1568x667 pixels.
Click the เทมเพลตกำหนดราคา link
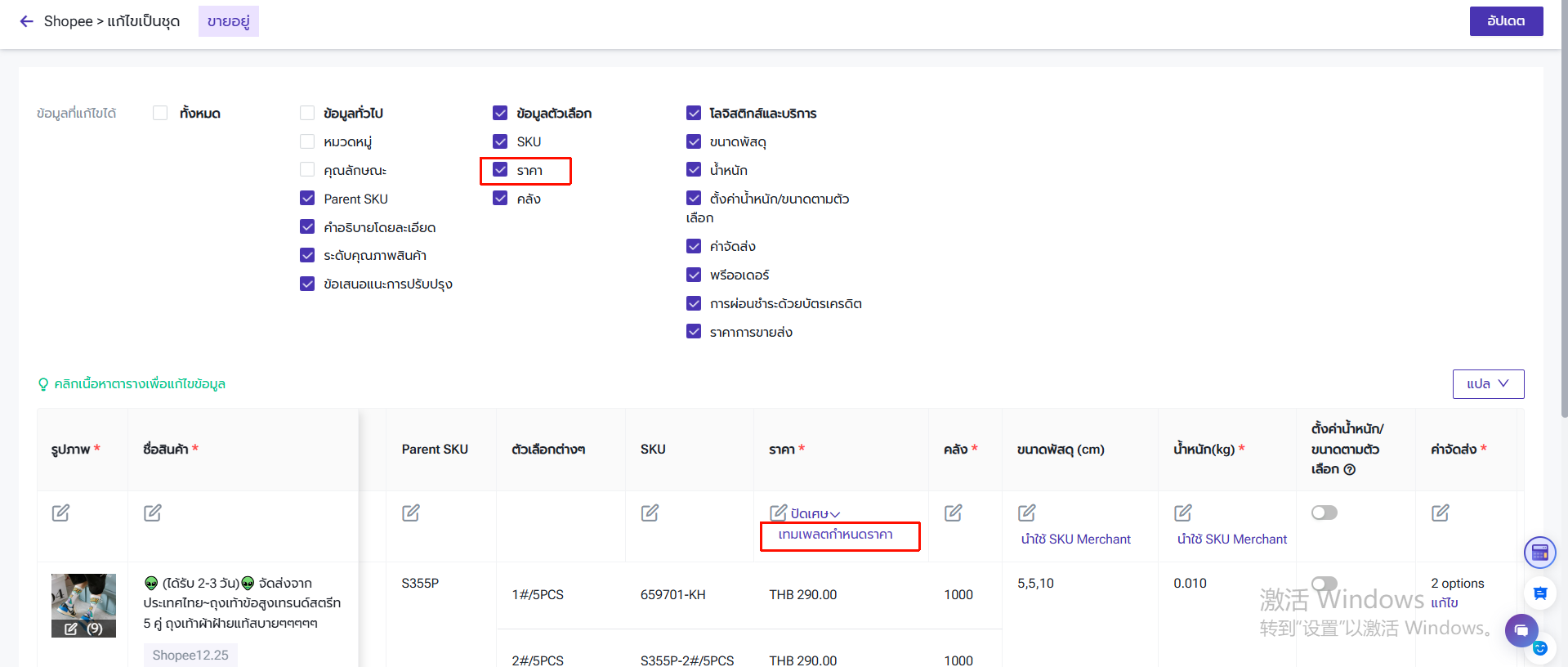(835, 535)
